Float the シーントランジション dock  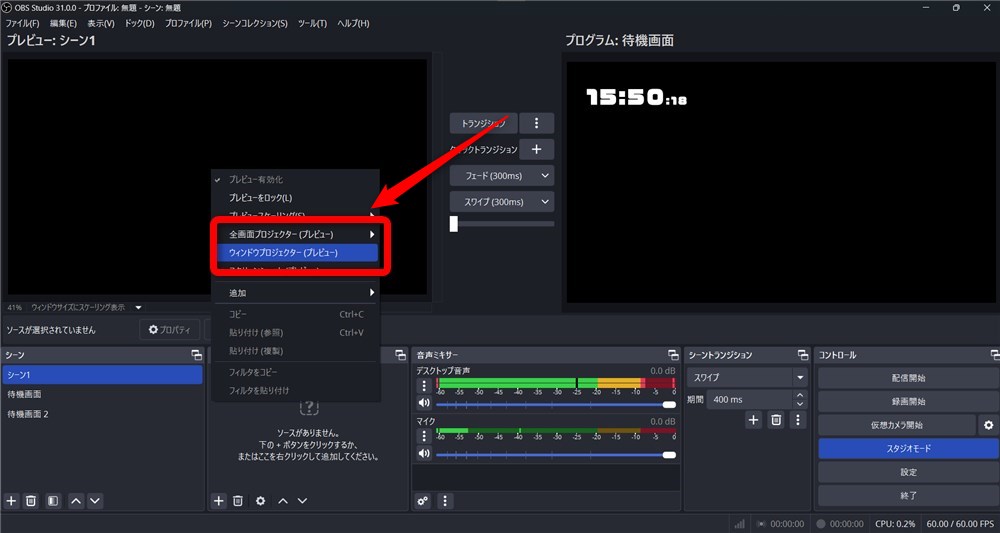(x=803, y=354)
